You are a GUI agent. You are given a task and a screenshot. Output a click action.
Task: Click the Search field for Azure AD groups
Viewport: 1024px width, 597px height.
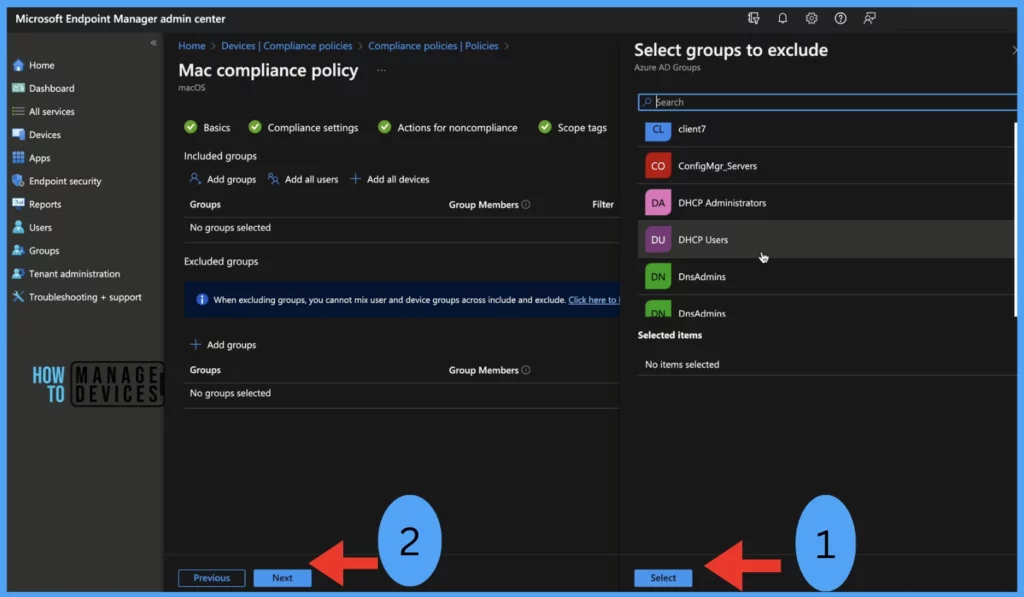pyautogui.click(x=827, y=102)
